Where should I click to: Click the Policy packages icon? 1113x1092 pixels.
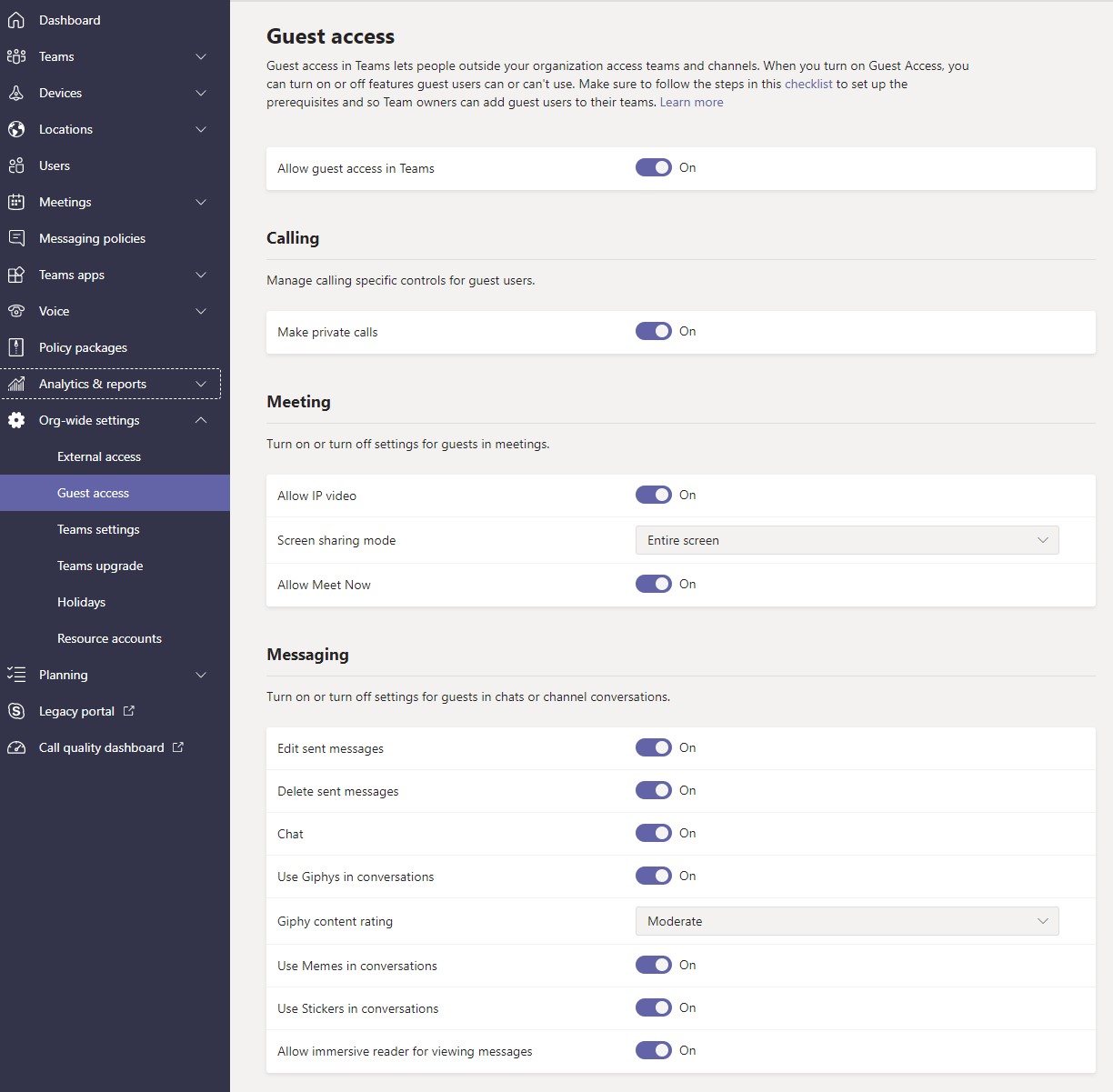[x=16, y=347]
